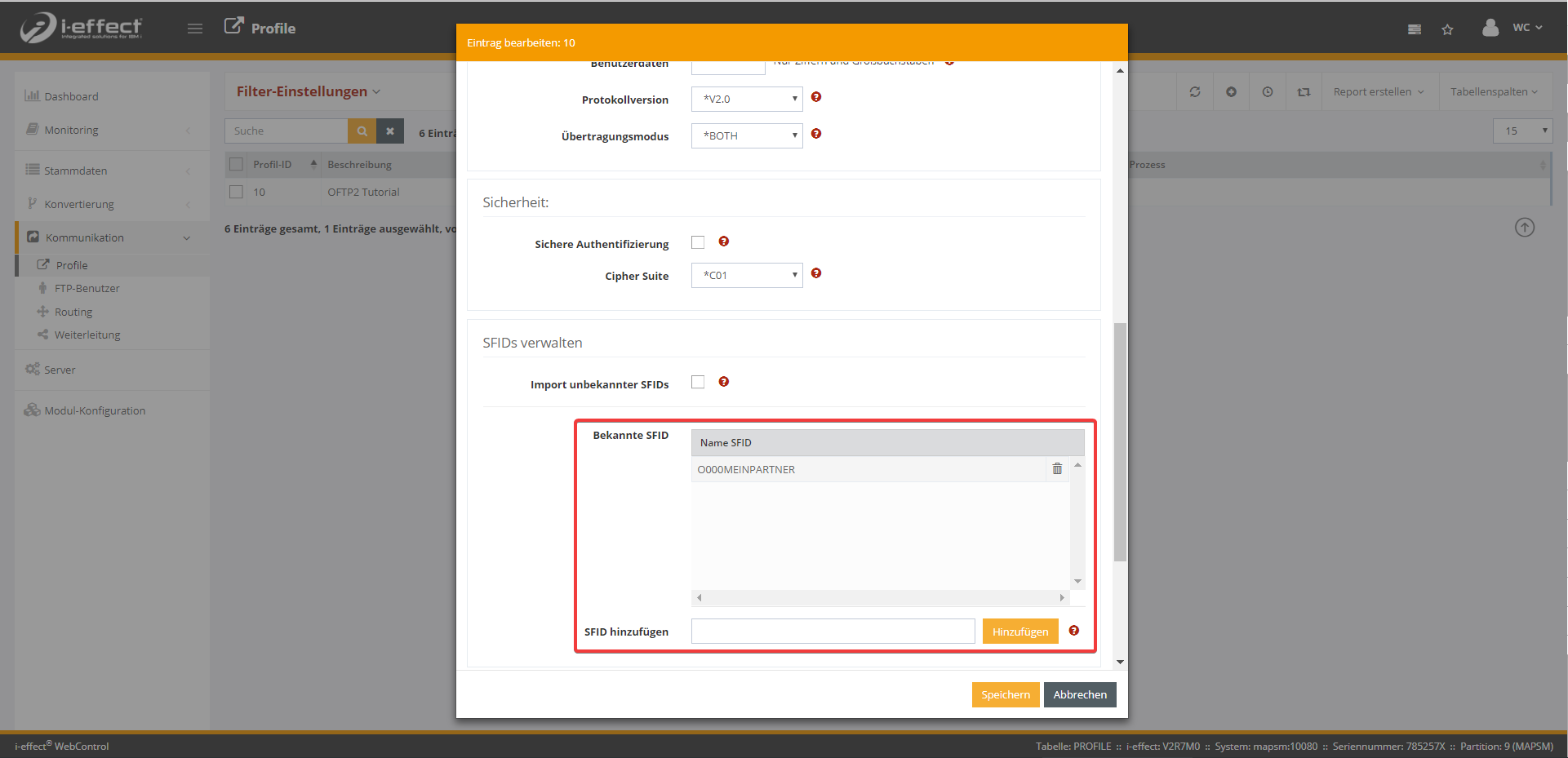Viewport: 1568px width, 758px height.
Task: Click the SFID hinzufügen text field
Action: click(833, 631)
